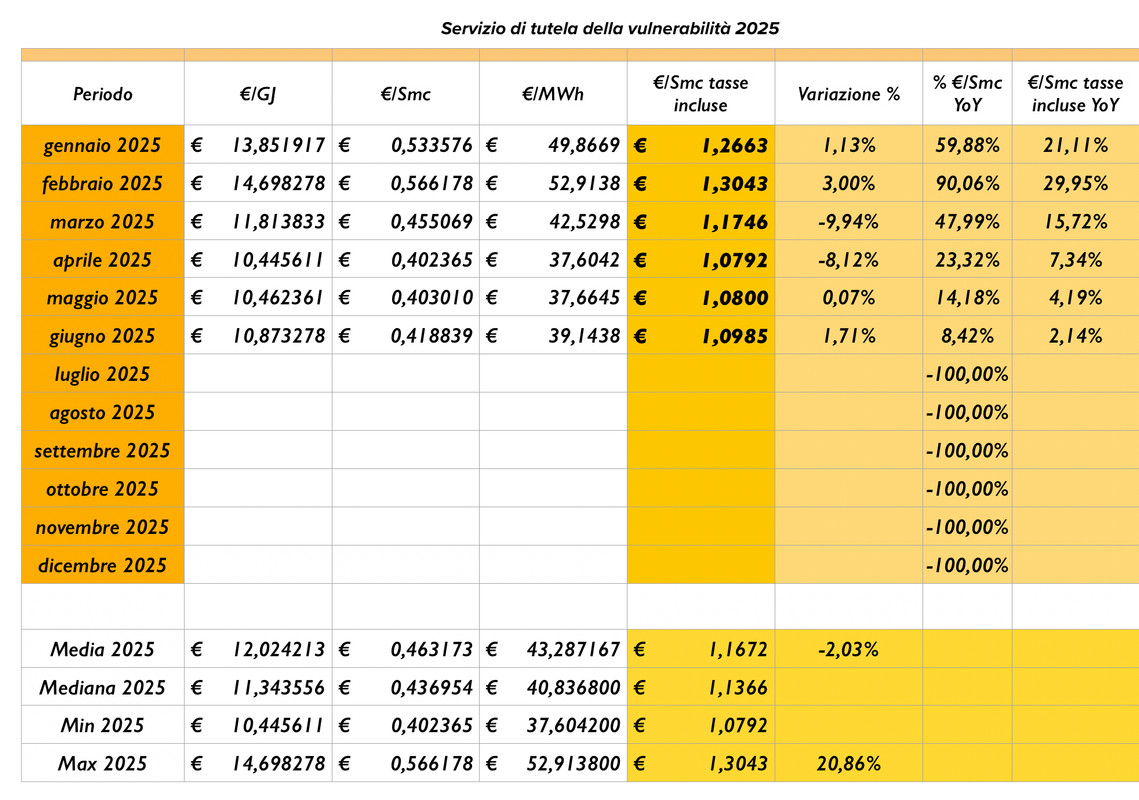Click the 'Max 2025' row label

tap(102, 763)
